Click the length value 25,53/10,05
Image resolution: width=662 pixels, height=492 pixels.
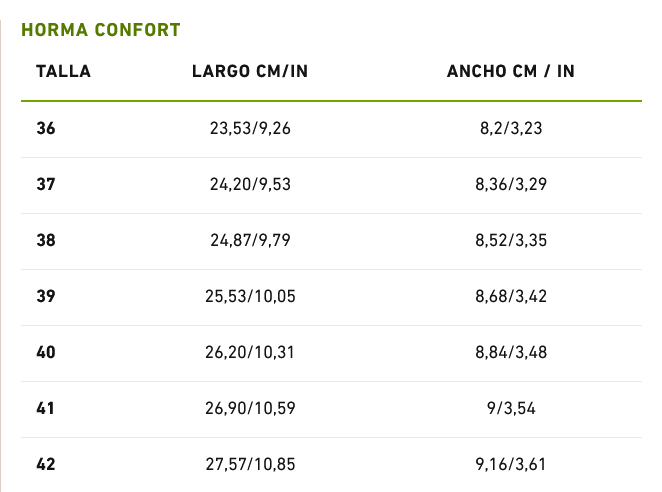pyautogui.click(x=250, y=296)
